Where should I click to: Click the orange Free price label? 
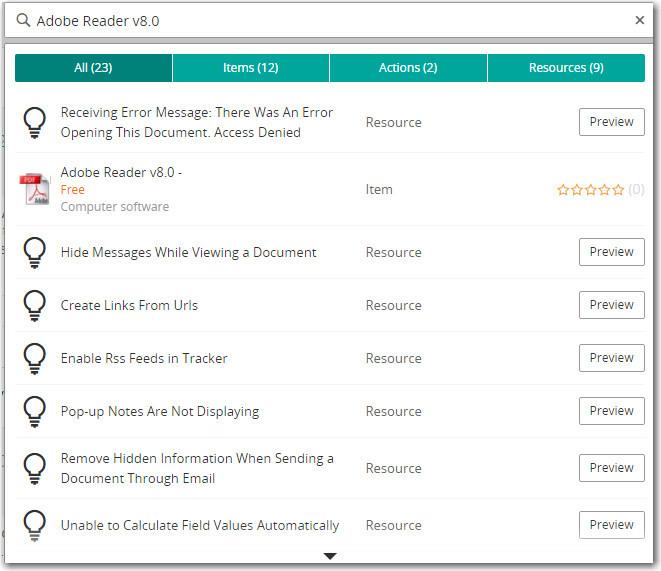[73, 190]
